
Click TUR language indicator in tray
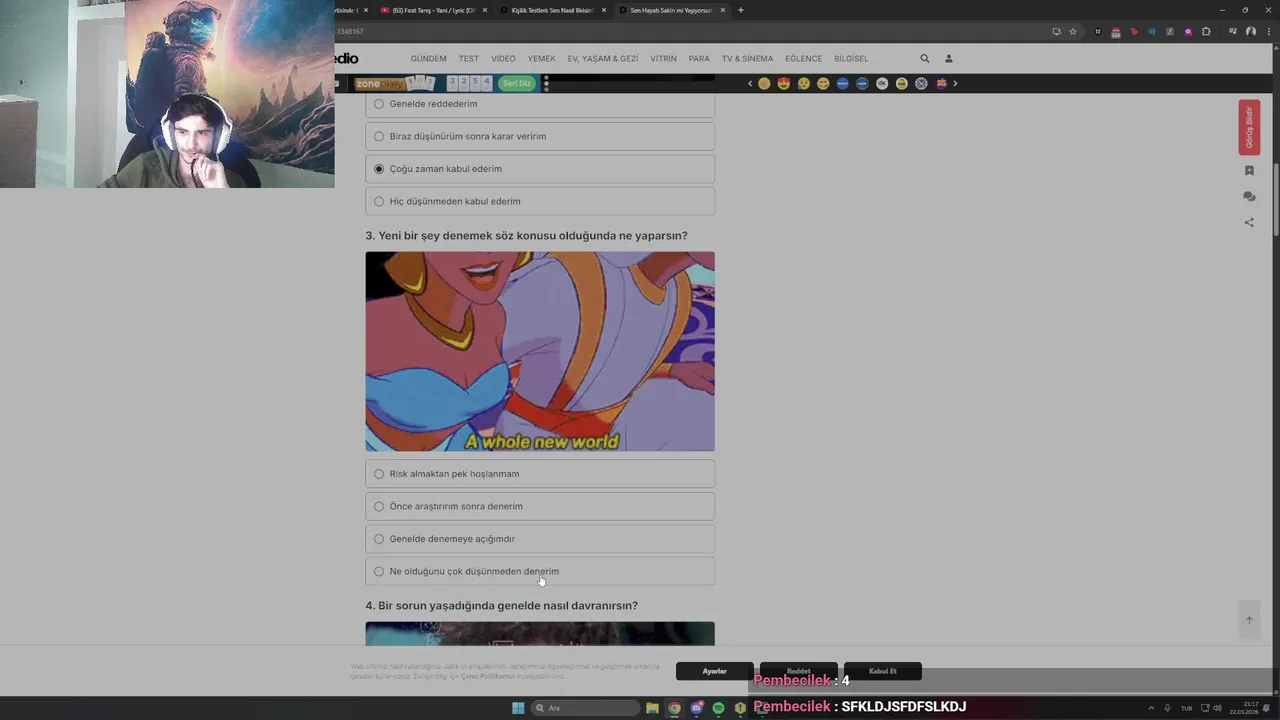(1187, 708)
